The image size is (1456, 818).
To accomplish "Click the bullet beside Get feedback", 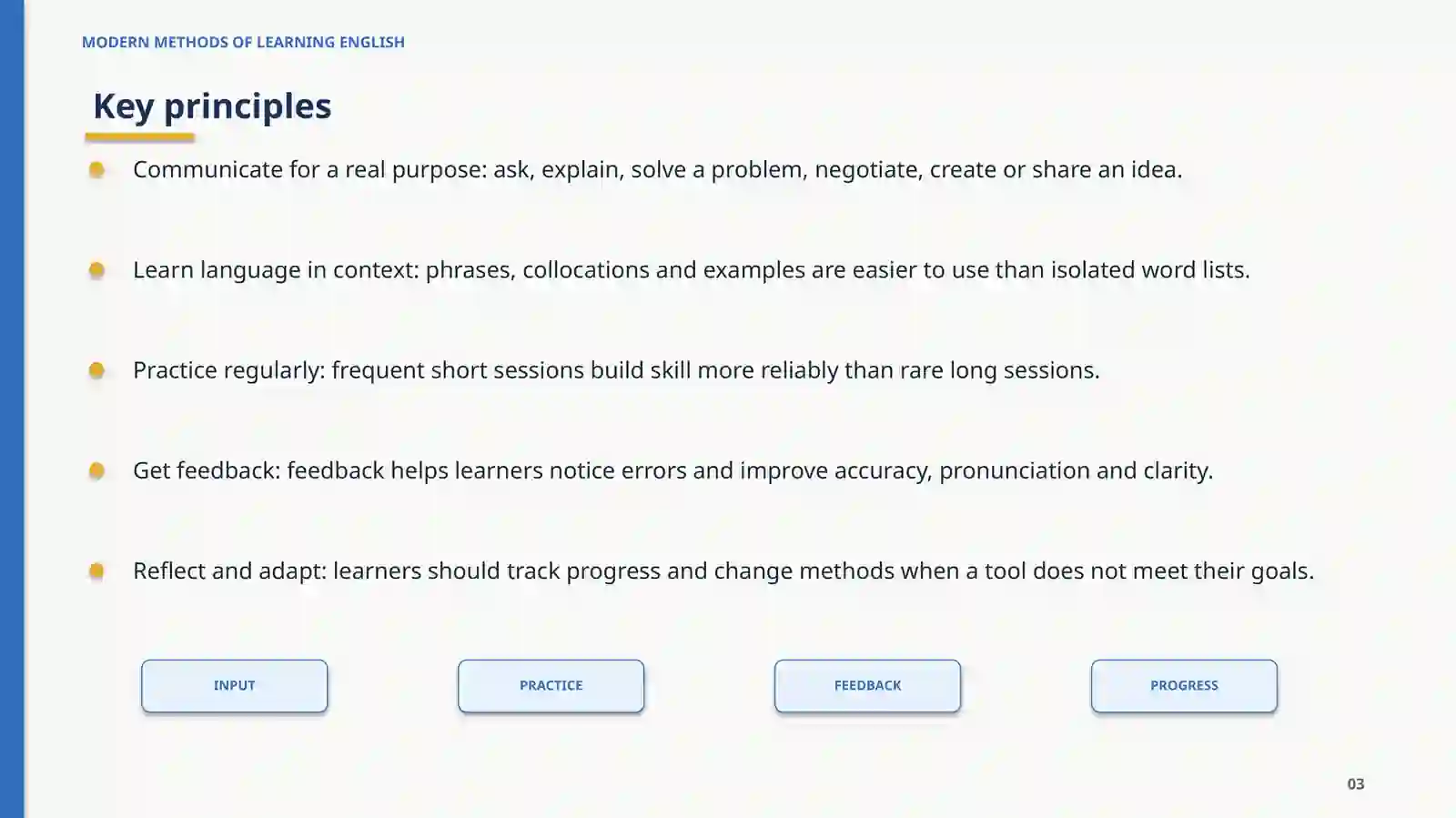I will pyautogui.click(x=96, y=470).
